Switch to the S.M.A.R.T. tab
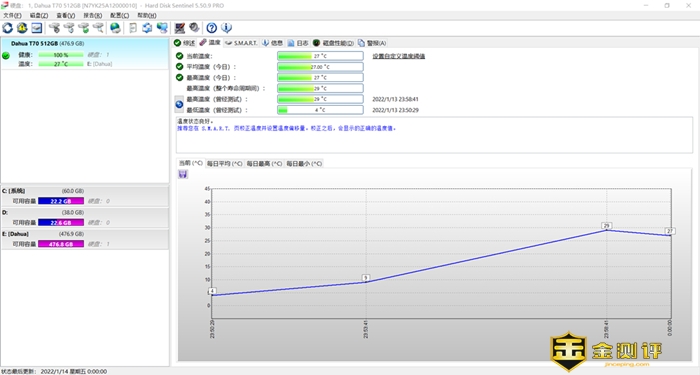The height and width of the screenshot is (375, 700). pos(241,43)
